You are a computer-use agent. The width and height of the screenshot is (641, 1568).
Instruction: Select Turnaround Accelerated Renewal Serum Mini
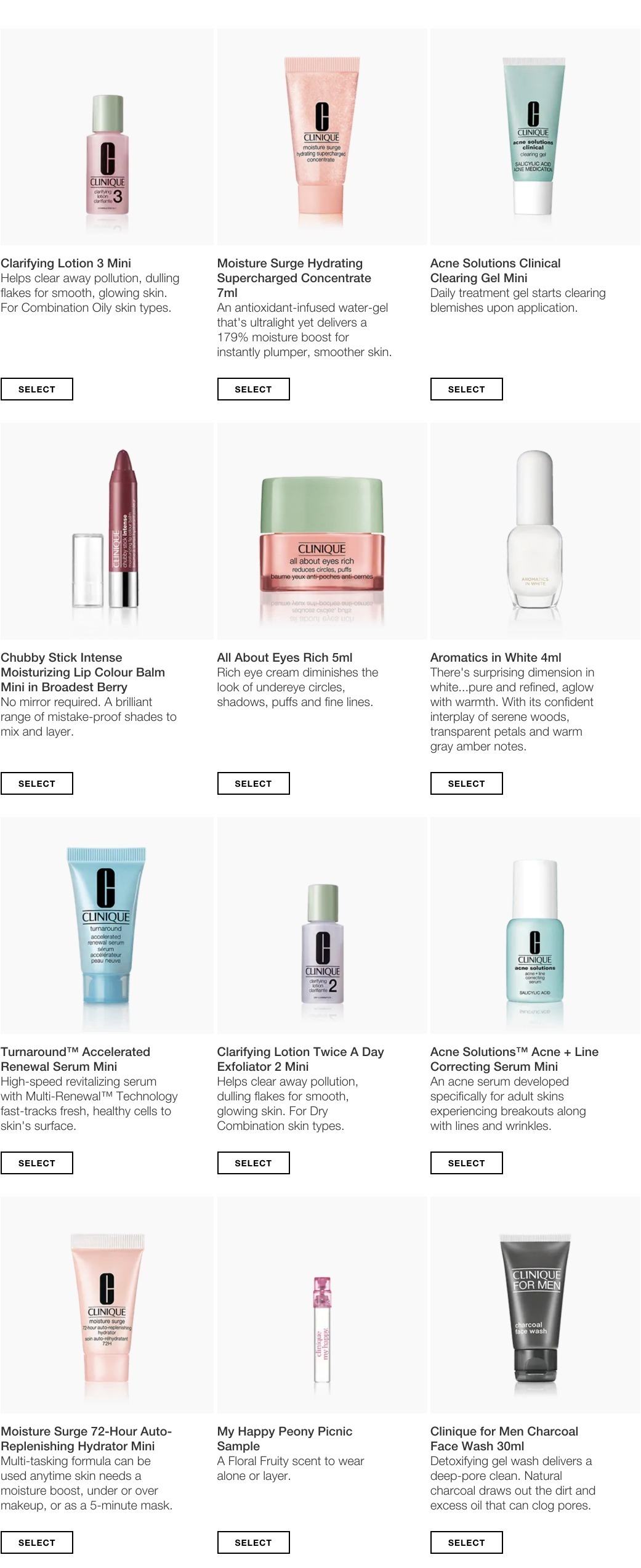37,1163
